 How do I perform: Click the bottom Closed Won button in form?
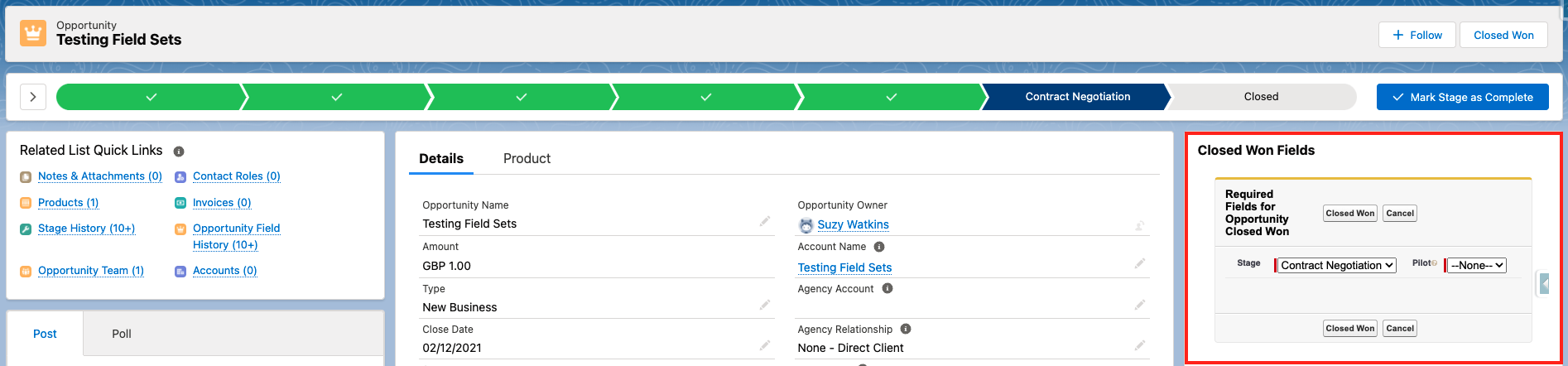click(1349, 329)
